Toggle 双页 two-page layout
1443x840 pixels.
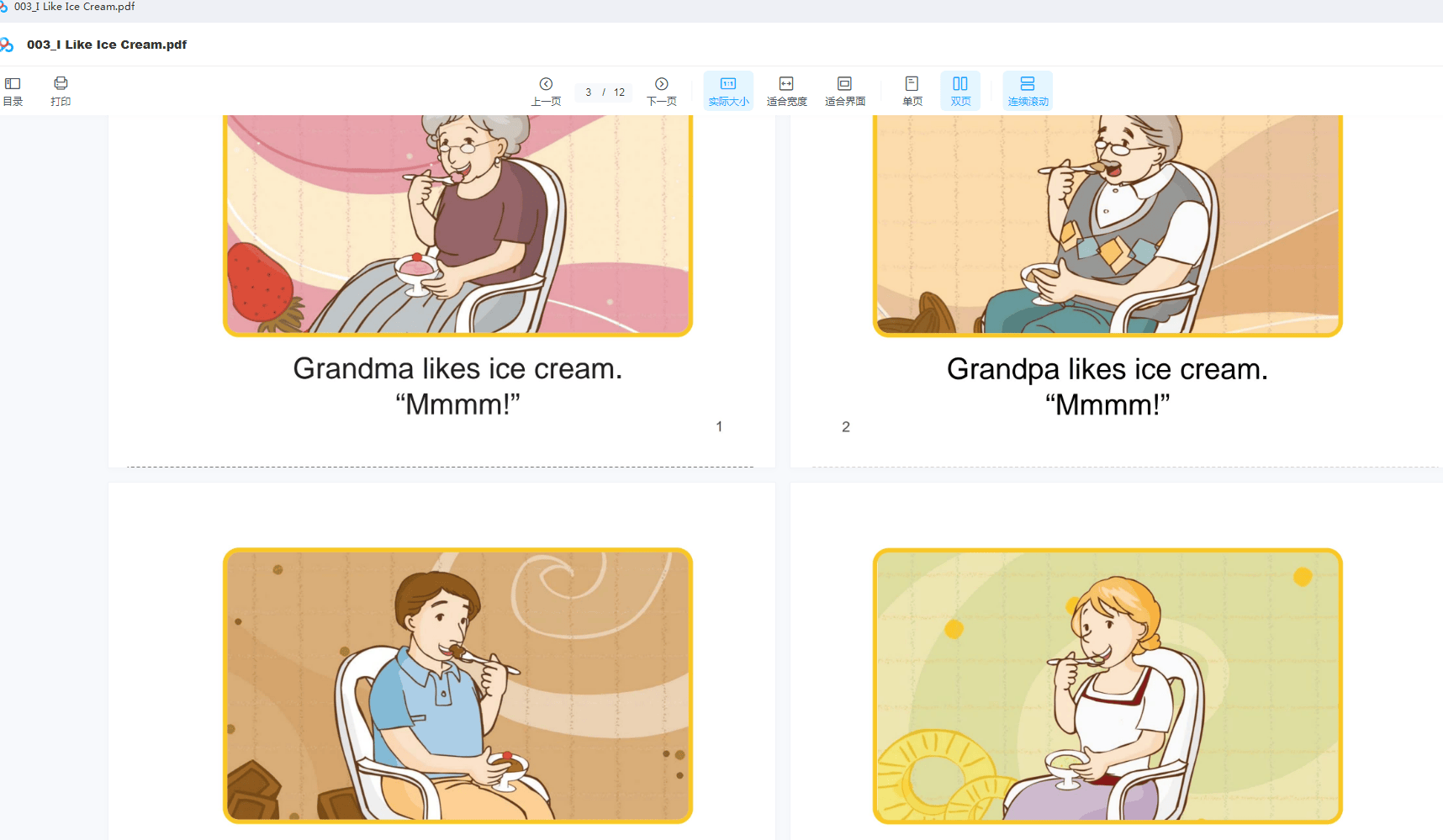point(960,91)
